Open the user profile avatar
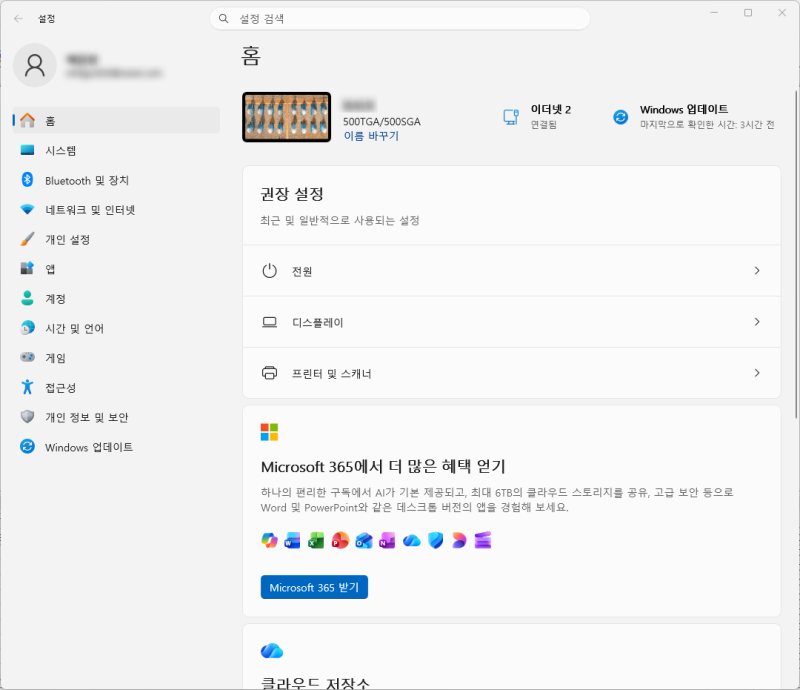Screen dimensions: 800x690 pos(35,65)
